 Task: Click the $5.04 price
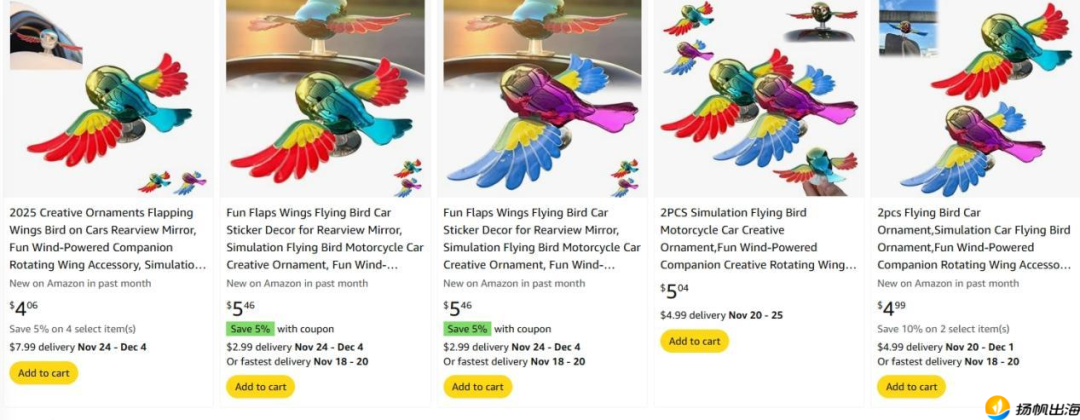[x=675, y=291]
